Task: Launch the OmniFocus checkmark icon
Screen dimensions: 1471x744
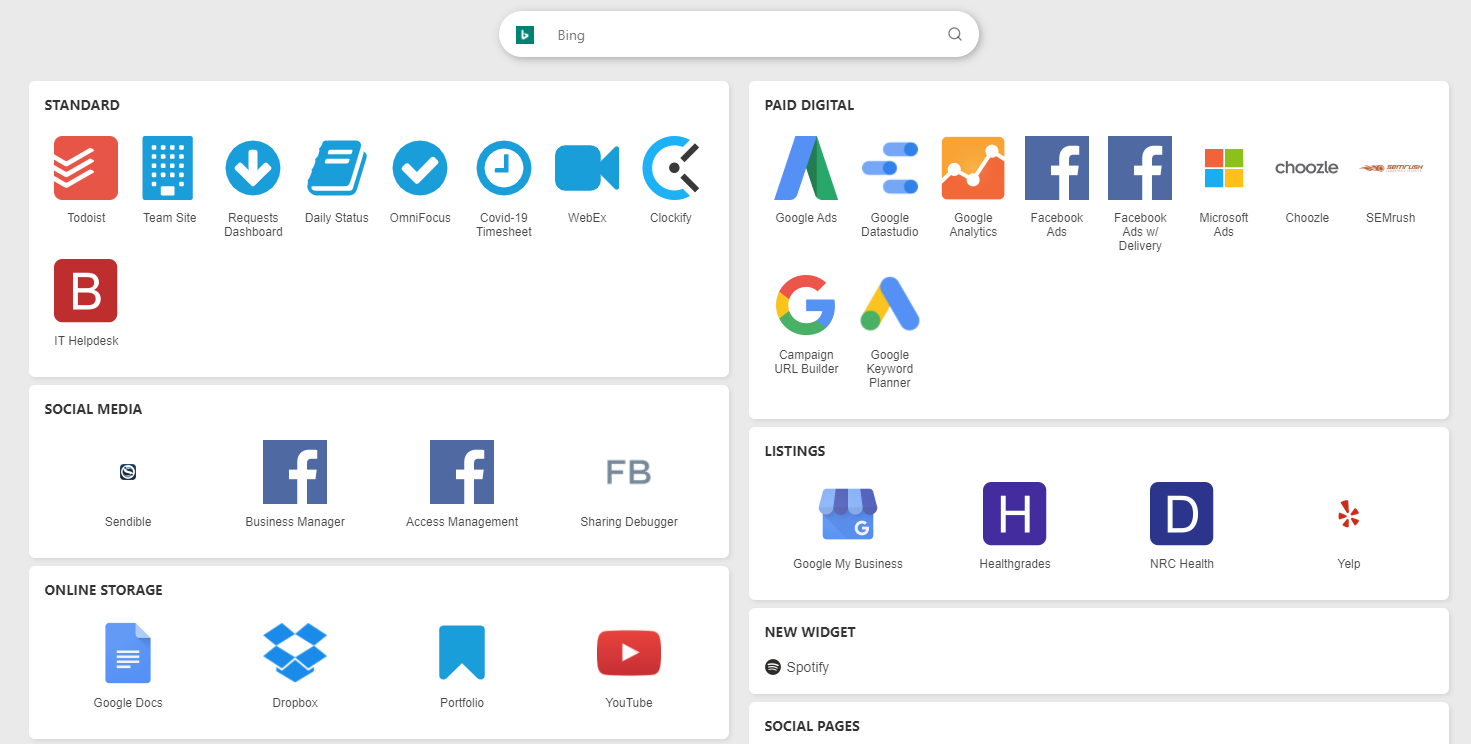Action: click(x=420, y=168)
